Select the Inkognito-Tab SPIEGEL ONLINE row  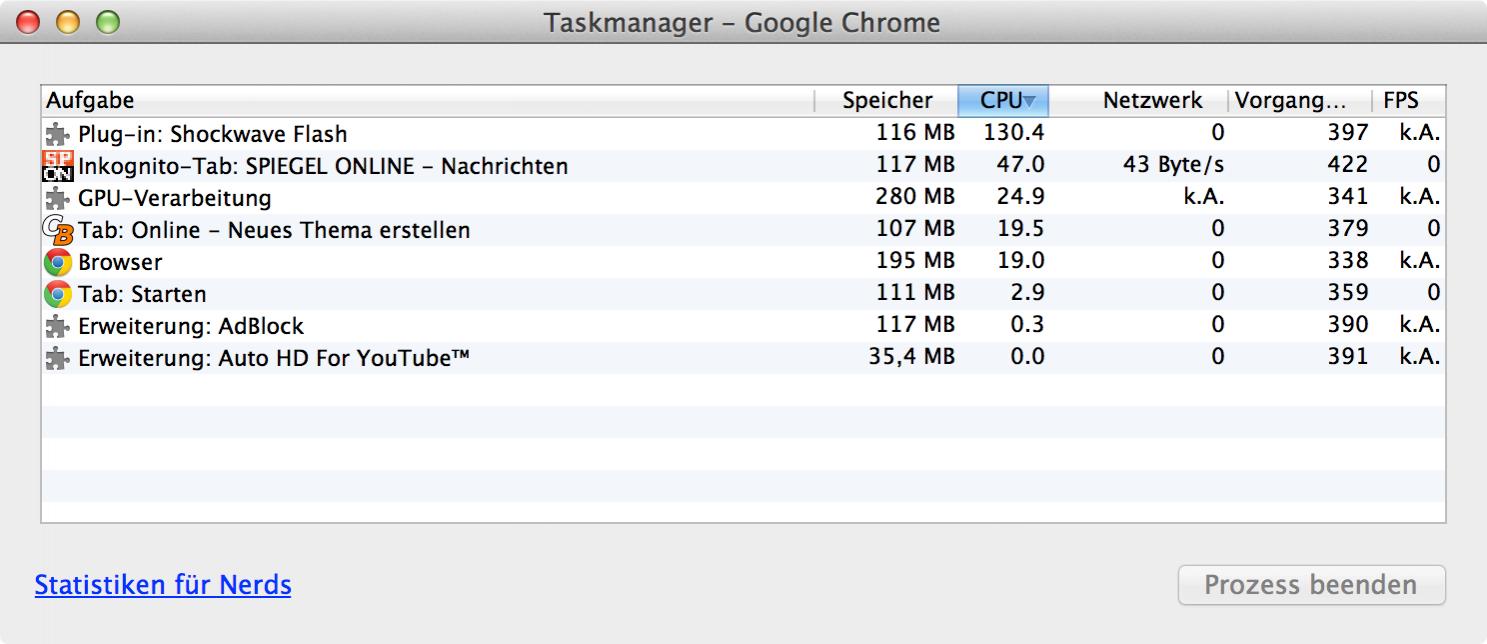pyautogui.click(x=323, y=166)
